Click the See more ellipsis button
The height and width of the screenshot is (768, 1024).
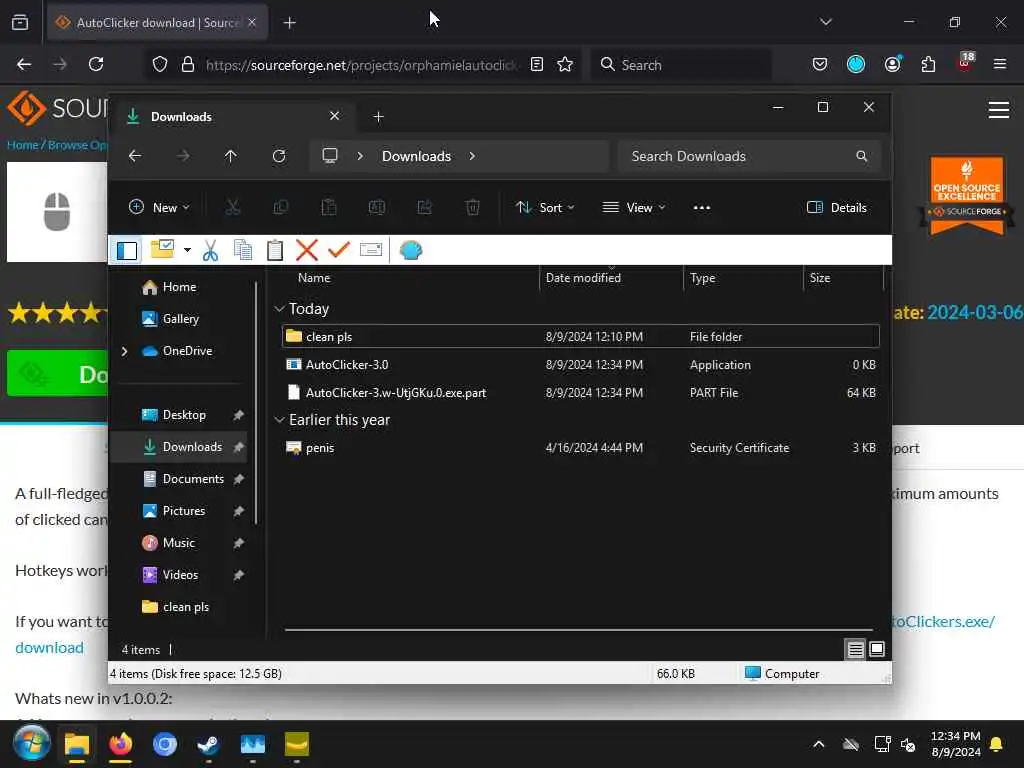point(702,208)
